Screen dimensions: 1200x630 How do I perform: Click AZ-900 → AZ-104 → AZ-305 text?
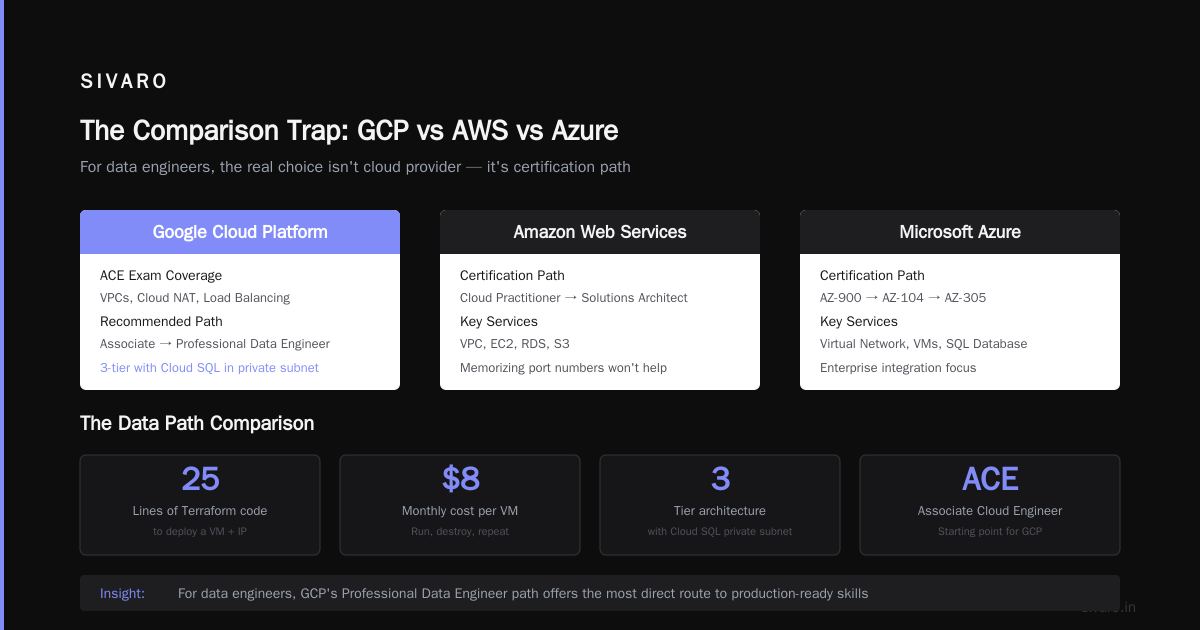coord(903,298)
